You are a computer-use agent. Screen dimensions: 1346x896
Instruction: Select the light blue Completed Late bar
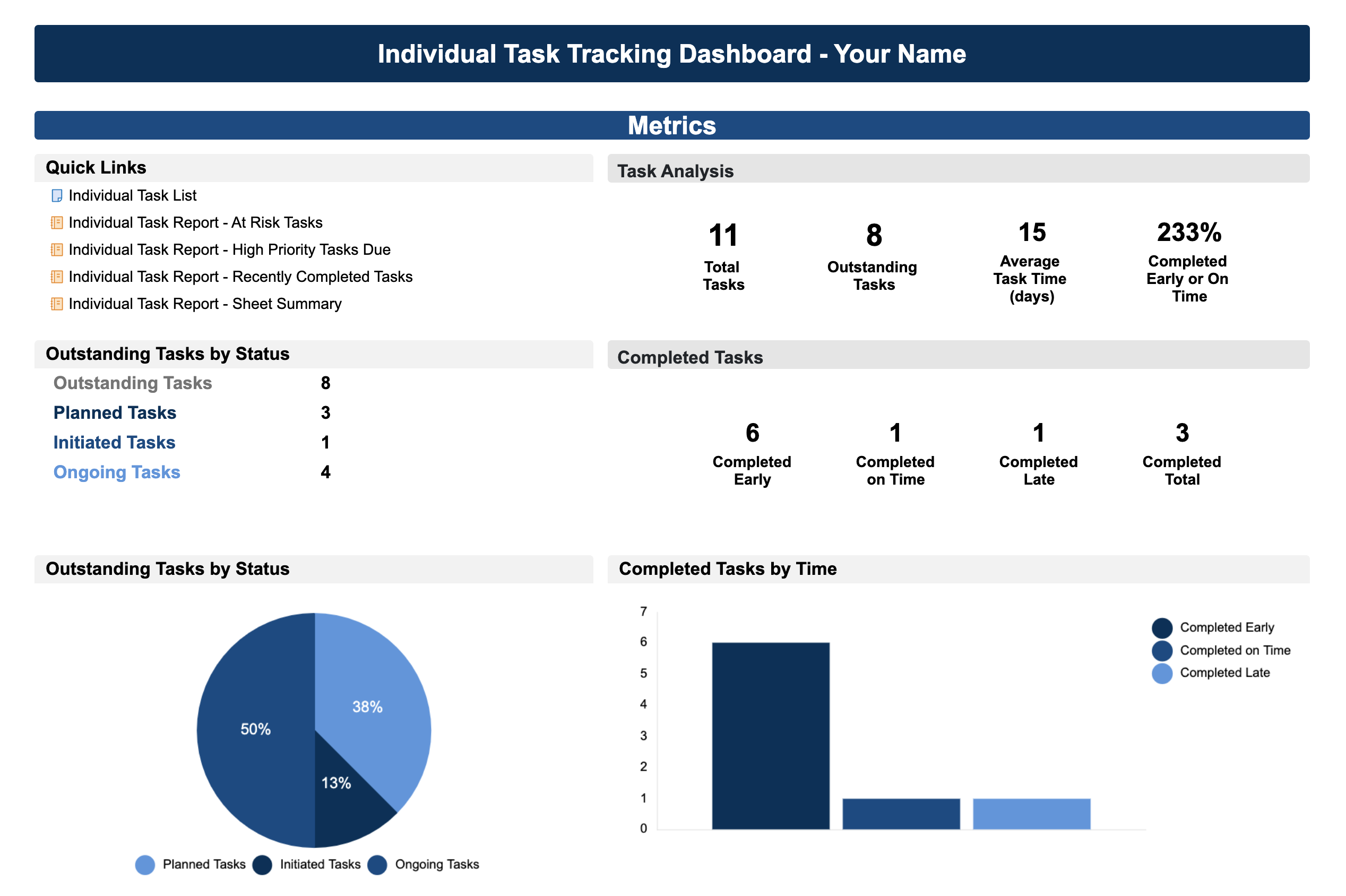pos(1032,814)
